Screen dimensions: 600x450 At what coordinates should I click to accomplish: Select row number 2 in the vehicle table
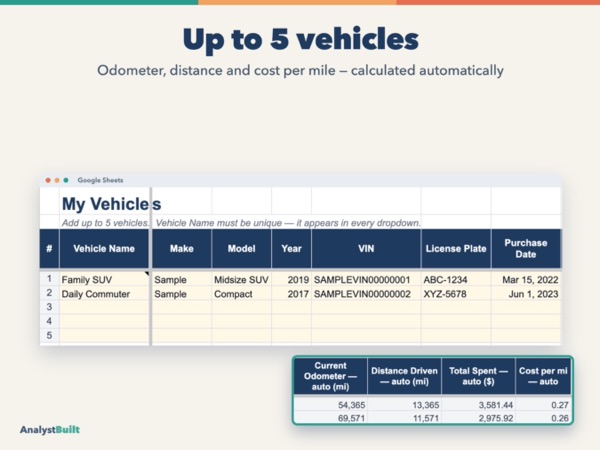tap(49, 293)
